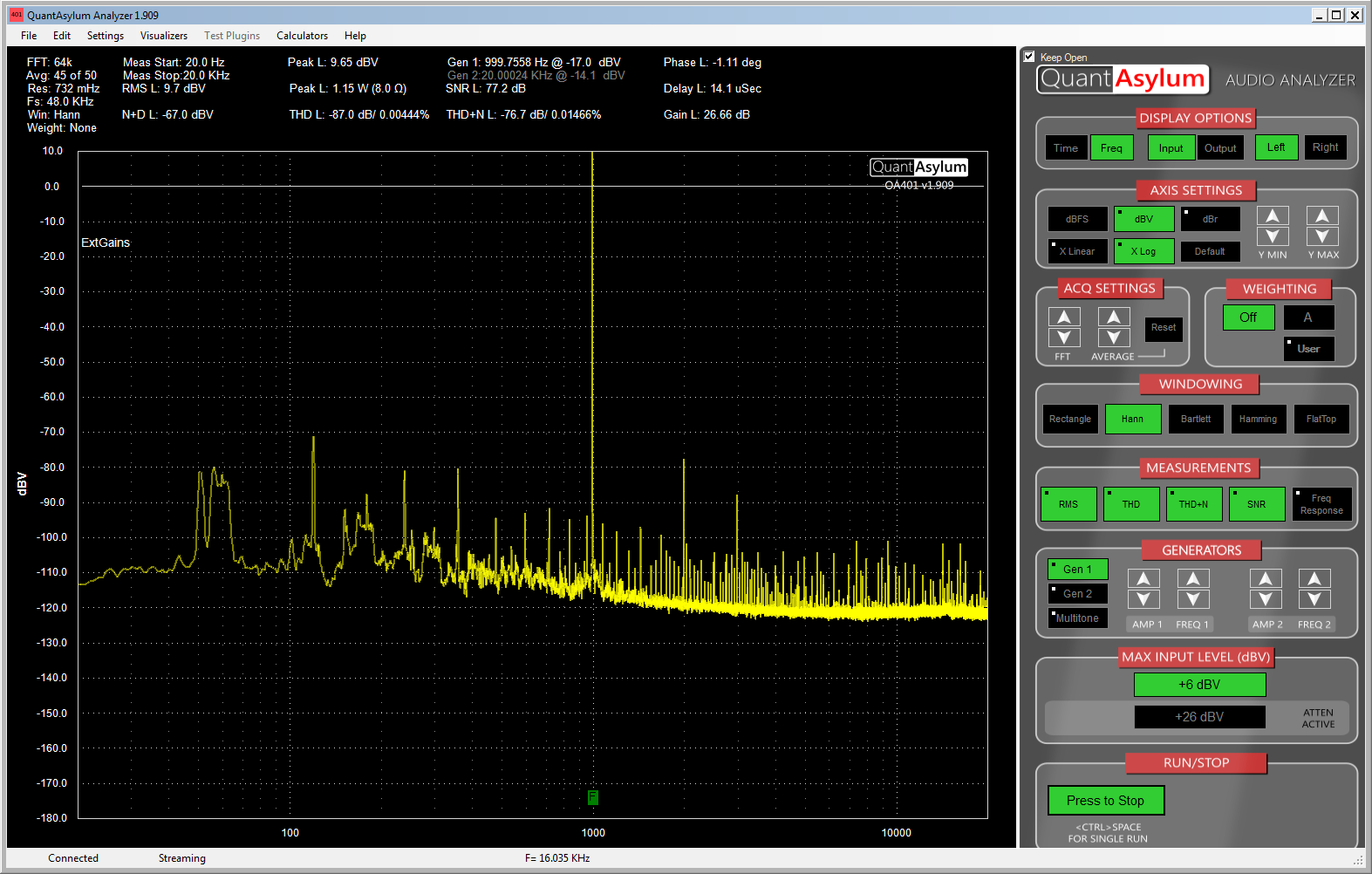This screenshot has height=874, width=1372.
Task: Select dBFS axis units
Action: (1077, 219)
